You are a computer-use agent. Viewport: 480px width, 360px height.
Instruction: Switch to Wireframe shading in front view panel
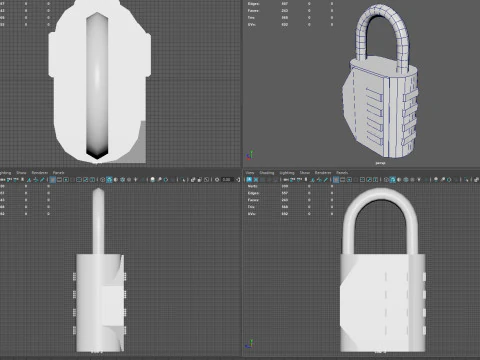coord(386,179)
